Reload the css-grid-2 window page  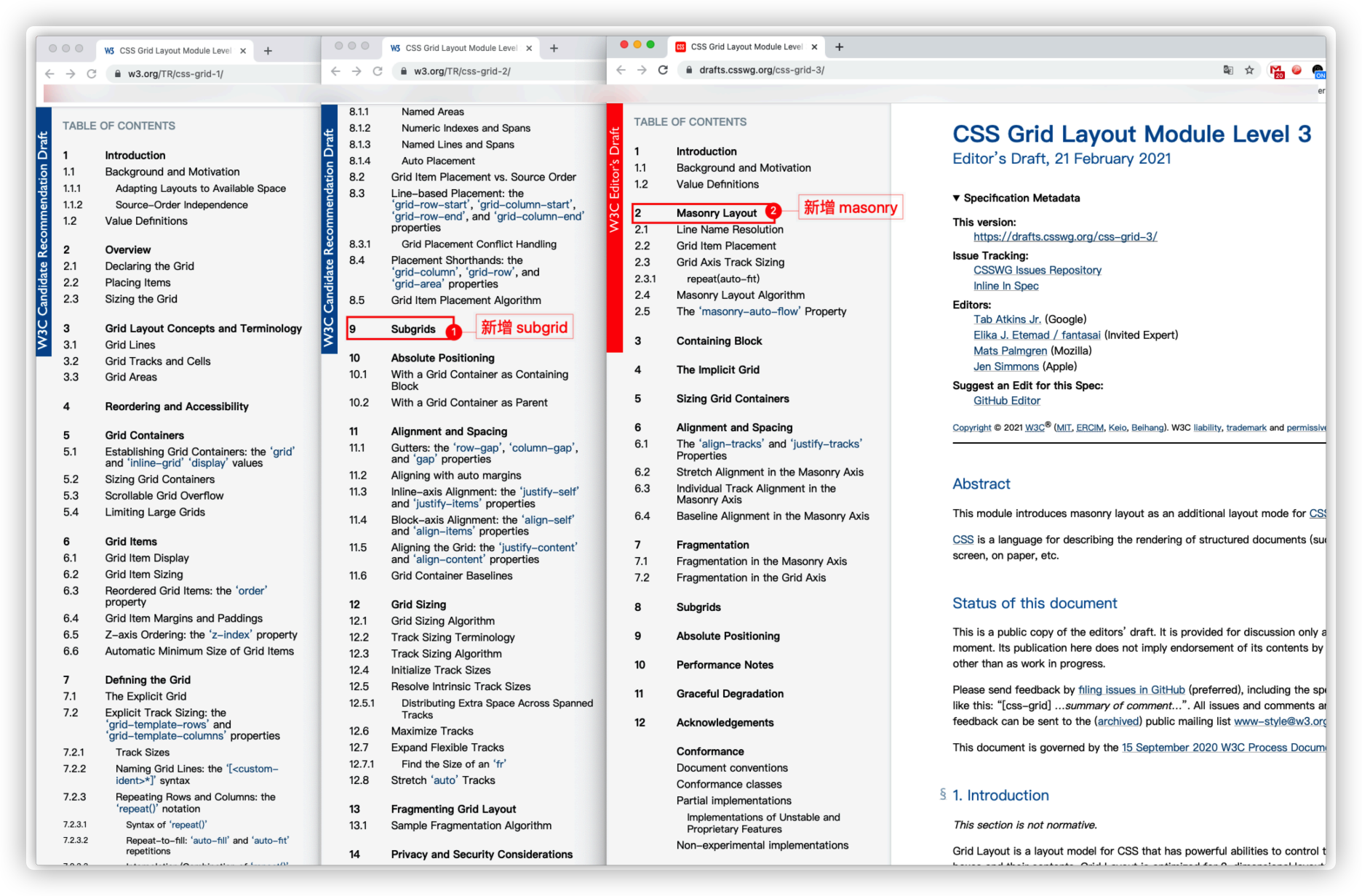coord(378,71)
